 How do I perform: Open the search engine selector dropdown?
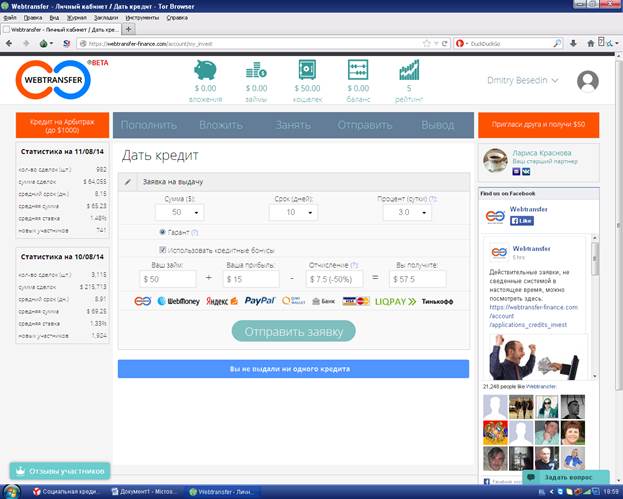pos(462,43)
